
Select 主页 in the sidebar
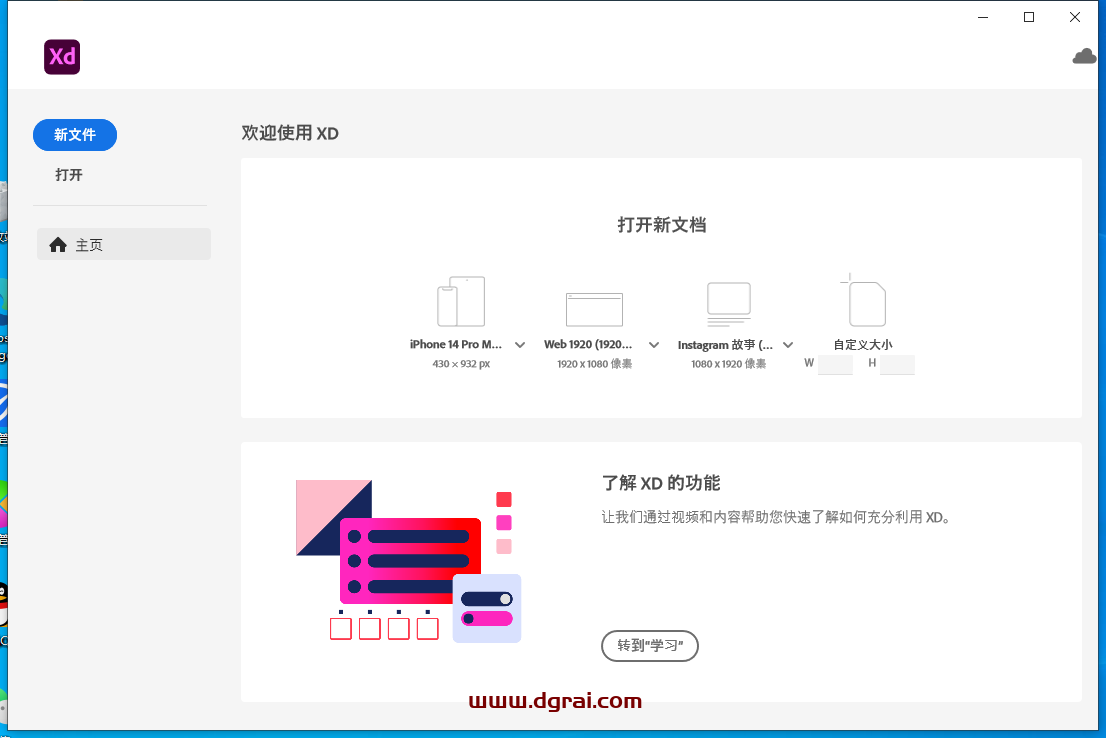123,244
